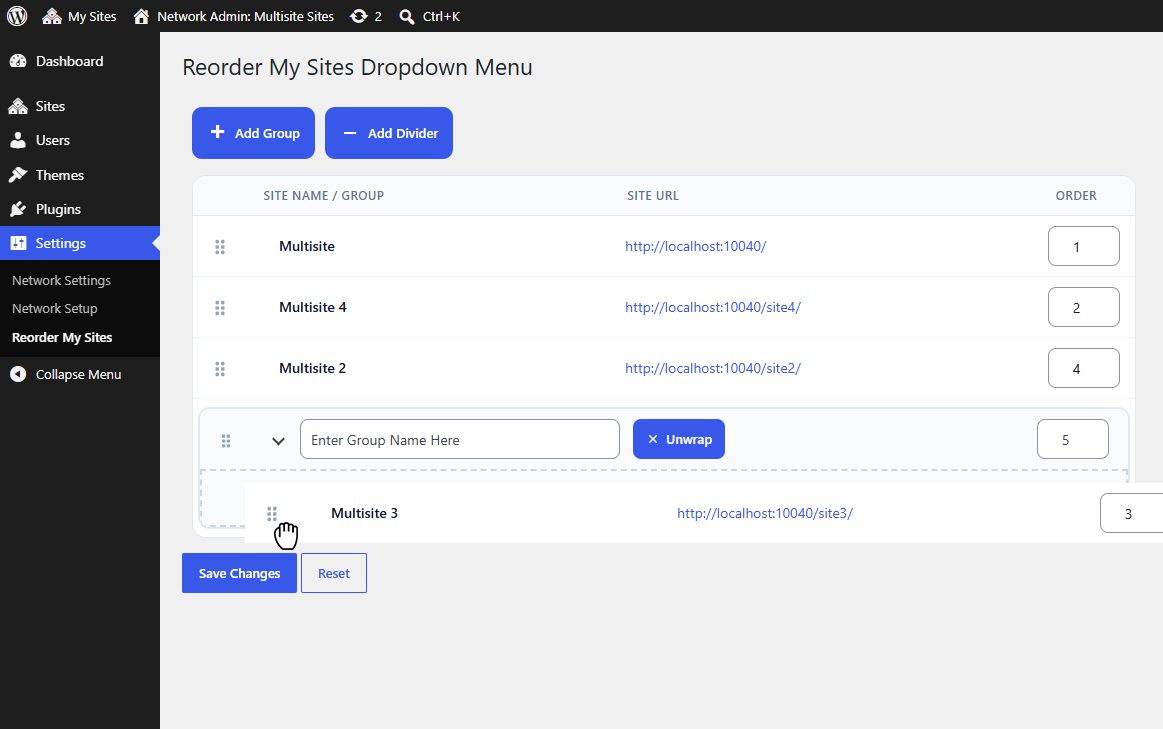The width and height of the screenshot is (1163, 729).
Task: Click the ORDER column header
Action: tap(1076, 196)
